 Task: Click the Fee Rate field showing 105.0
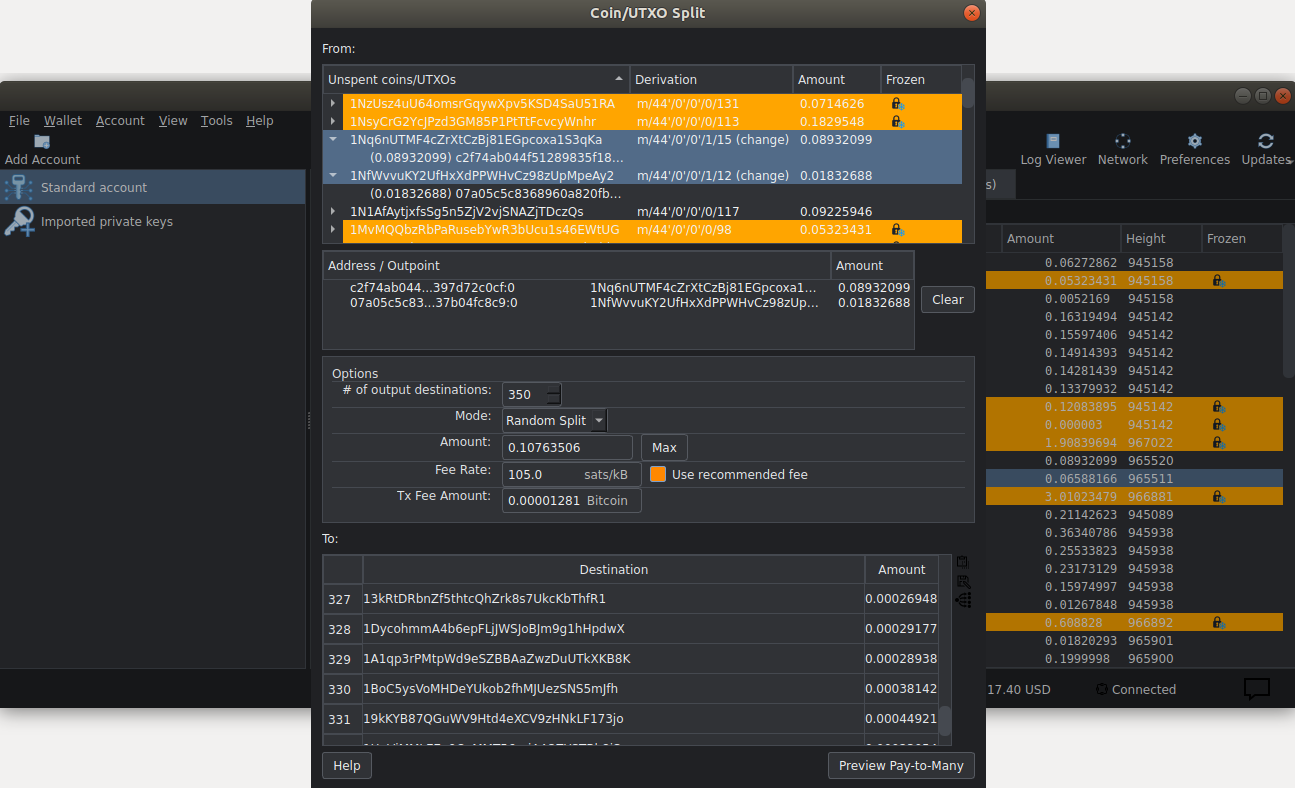point(572,474)
